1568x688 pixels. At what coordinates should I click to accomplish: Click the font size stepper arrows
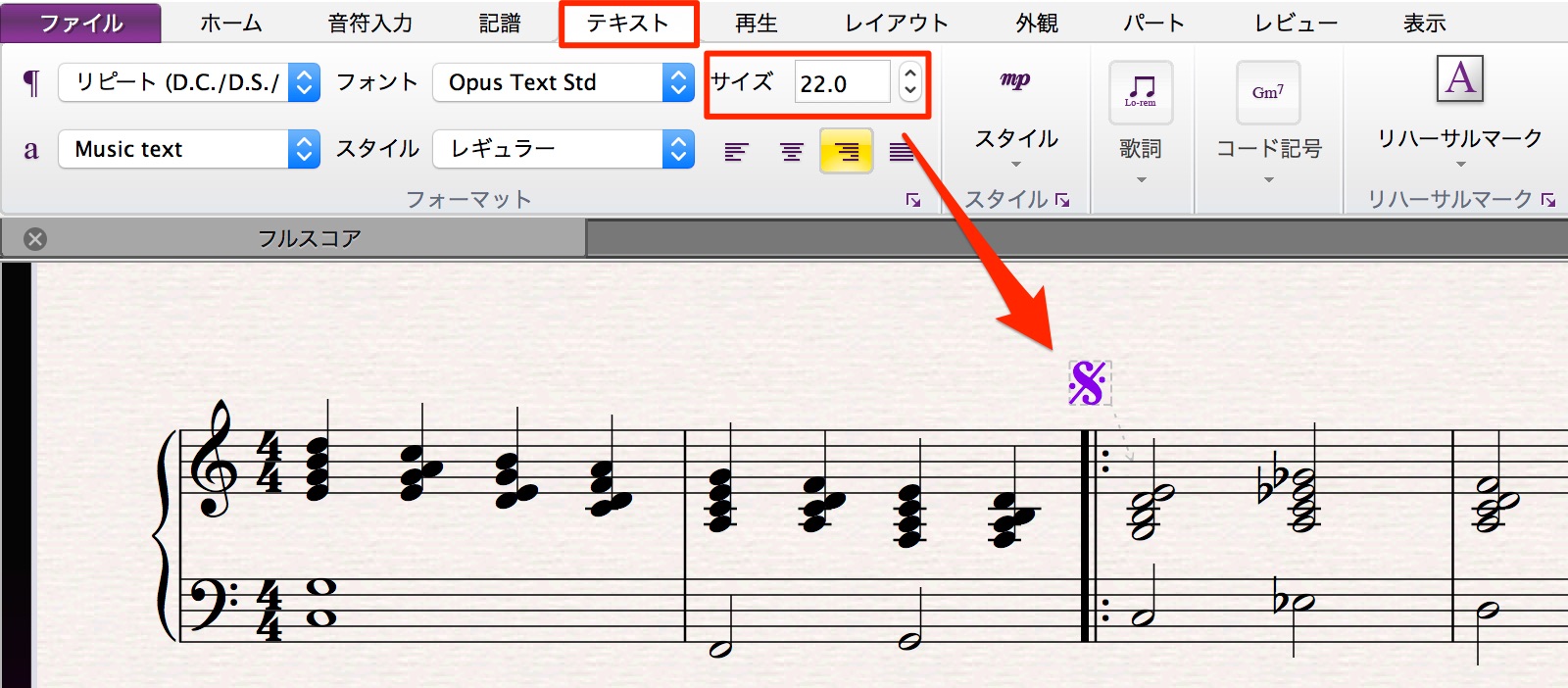(x=910, y=82)
